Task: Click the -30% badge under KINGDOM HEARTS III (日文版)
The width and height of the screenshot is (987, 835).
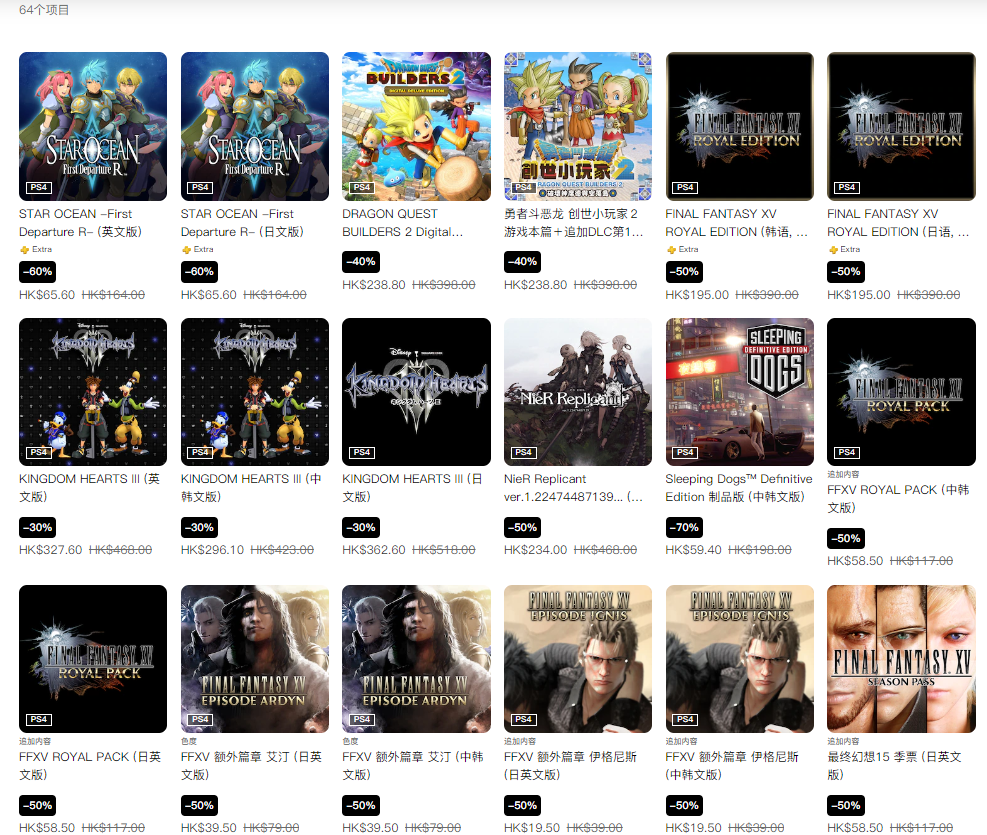Action: click(x=361, y=527)
